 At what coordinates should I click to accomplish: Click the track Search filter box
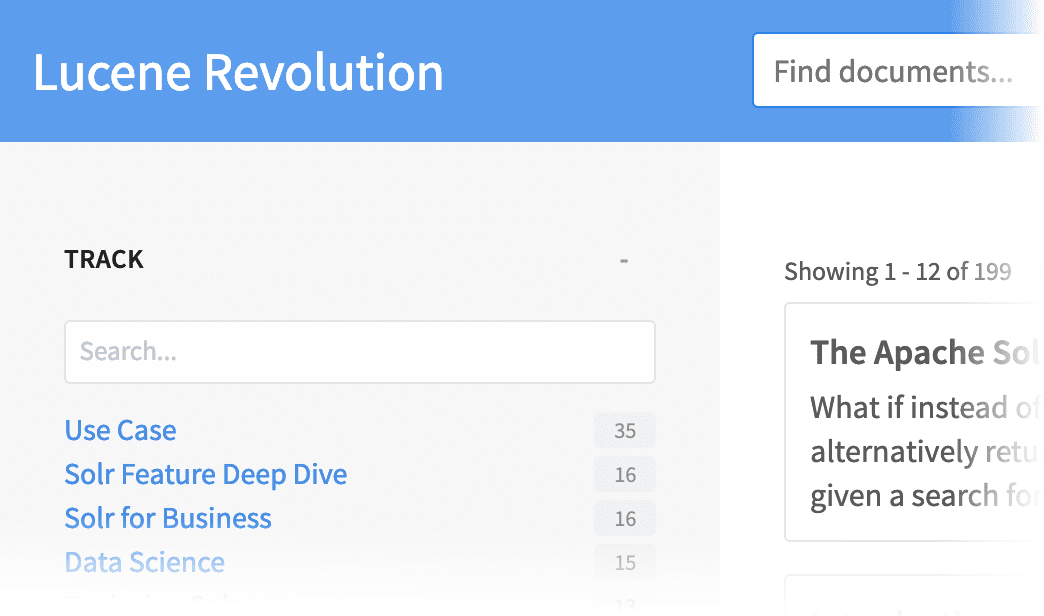(360, 352)
